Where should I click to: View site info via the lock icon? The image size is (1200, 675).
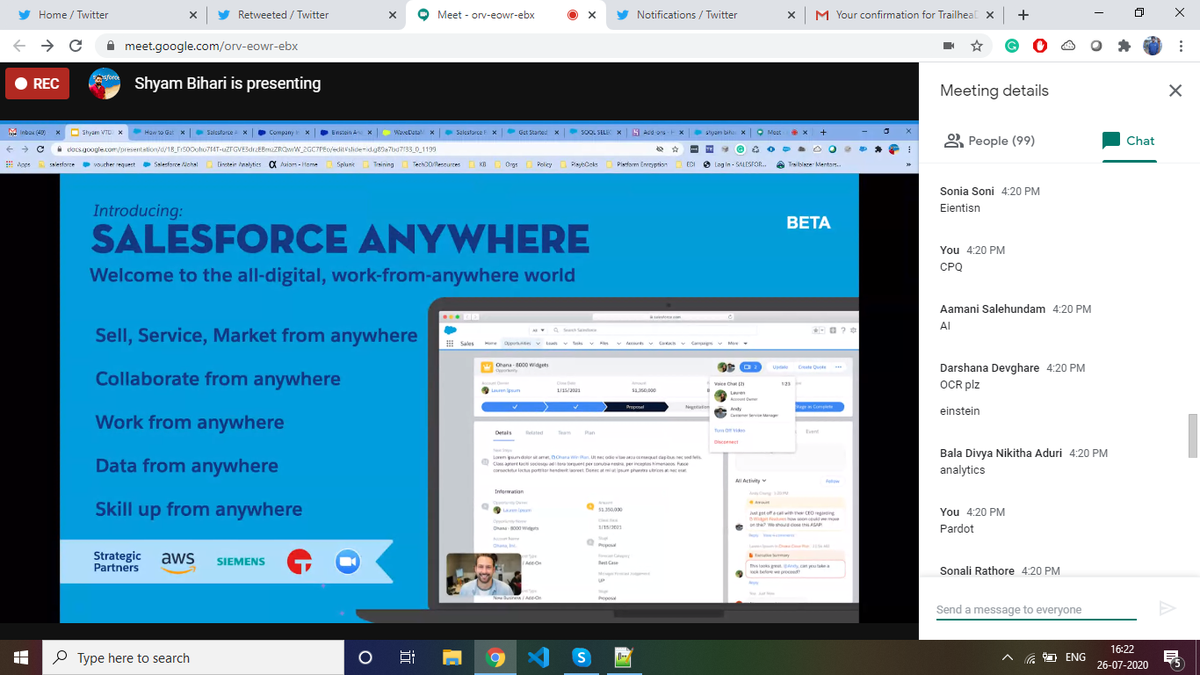pyautogui.click(x=109, y=46)
